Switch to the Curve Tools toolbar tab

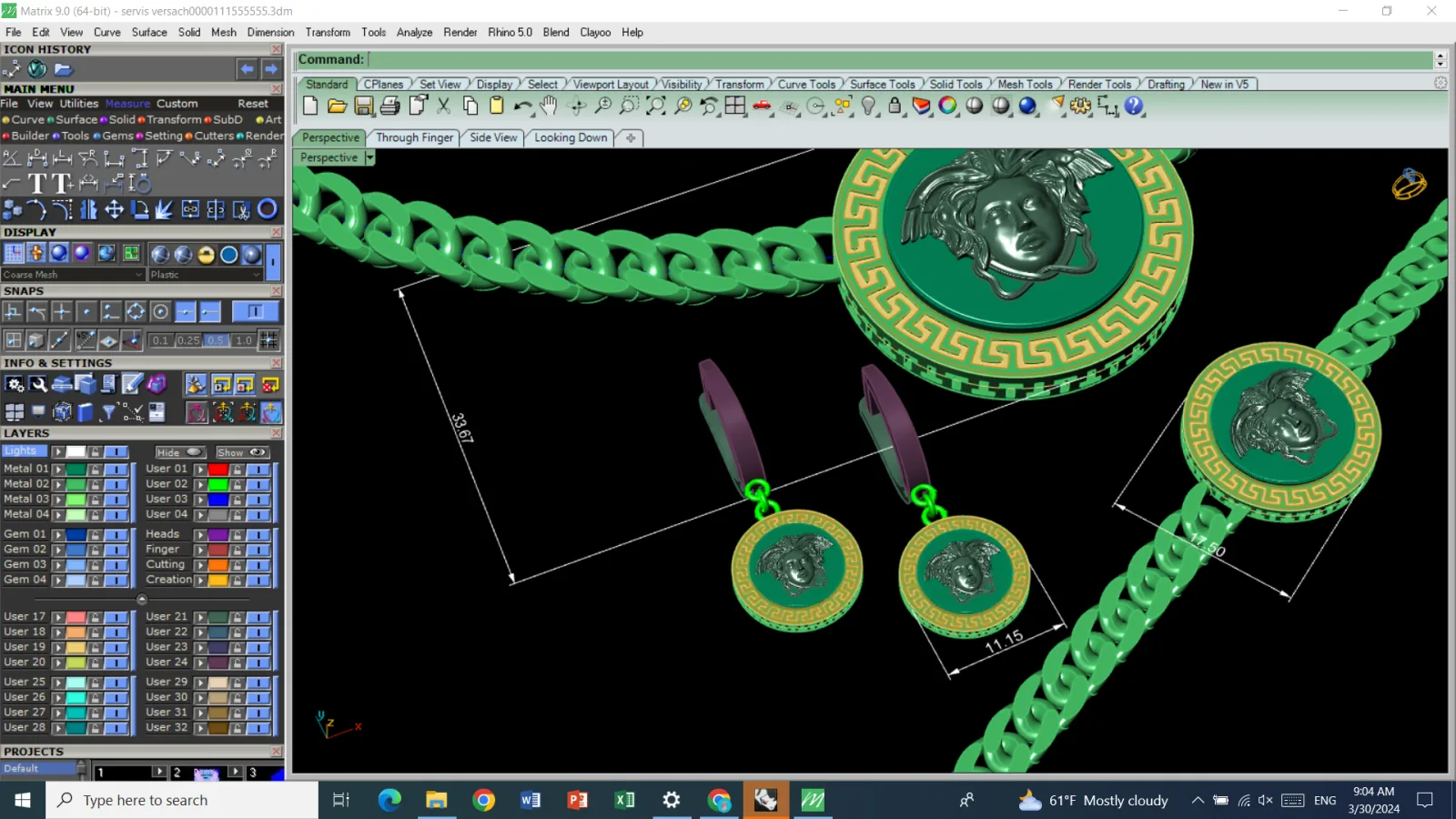pos(806,85)
